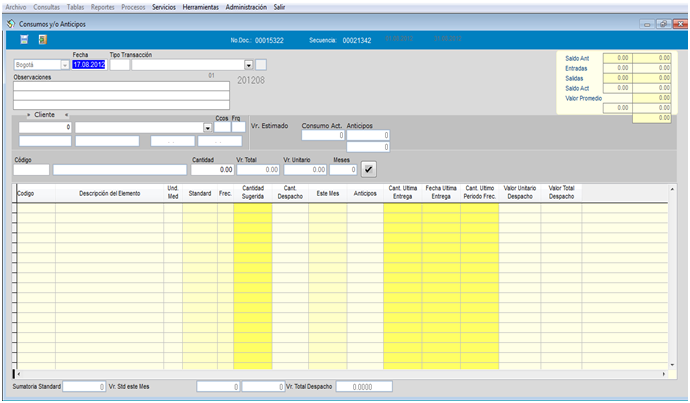Click the second Anticipos value field

click(x=368, y=147)
